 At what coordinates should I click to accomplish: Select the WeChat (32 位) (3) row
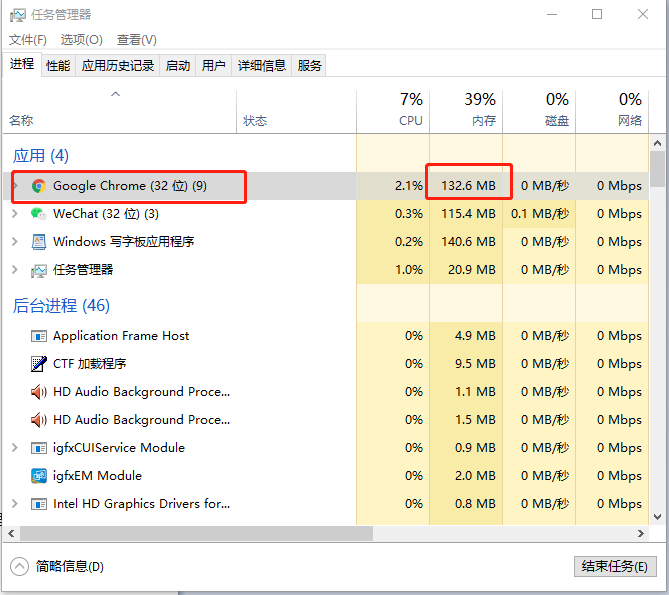[x=326, y=214]
